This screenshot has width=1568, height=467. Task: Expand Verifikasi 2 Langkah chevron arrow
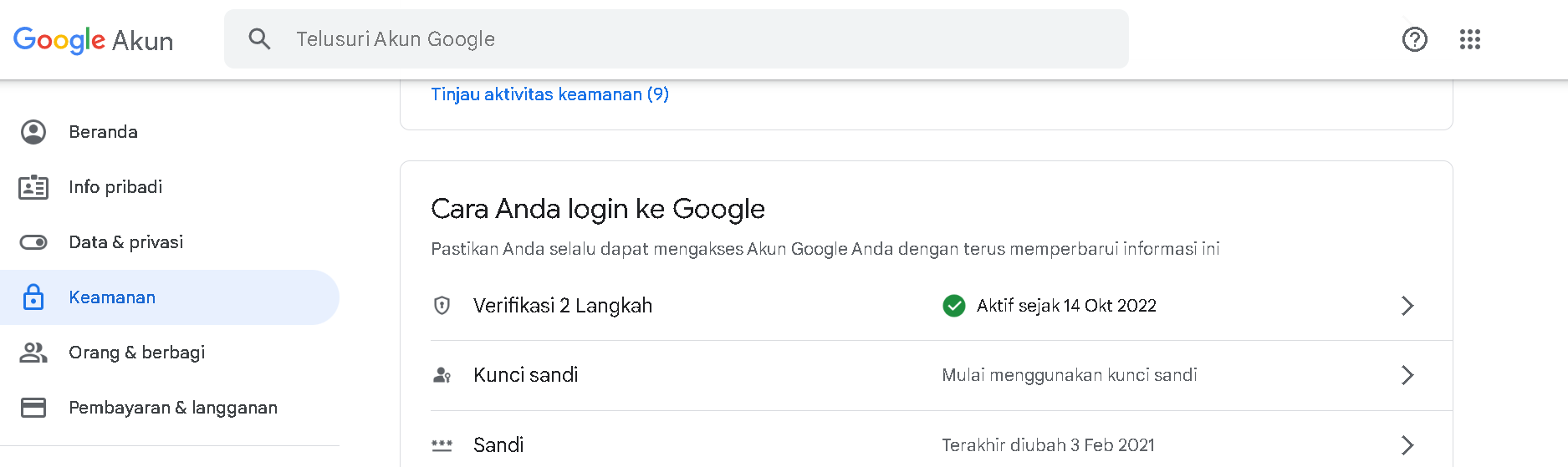pos(1407,306)
